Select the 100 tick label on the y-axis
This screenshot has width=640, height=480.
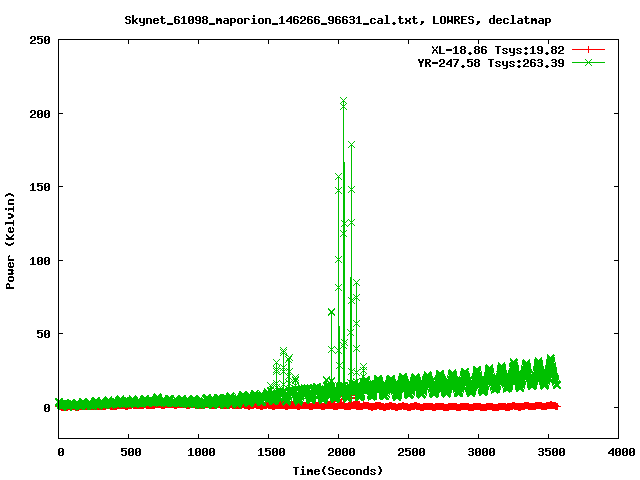[40, 261]
